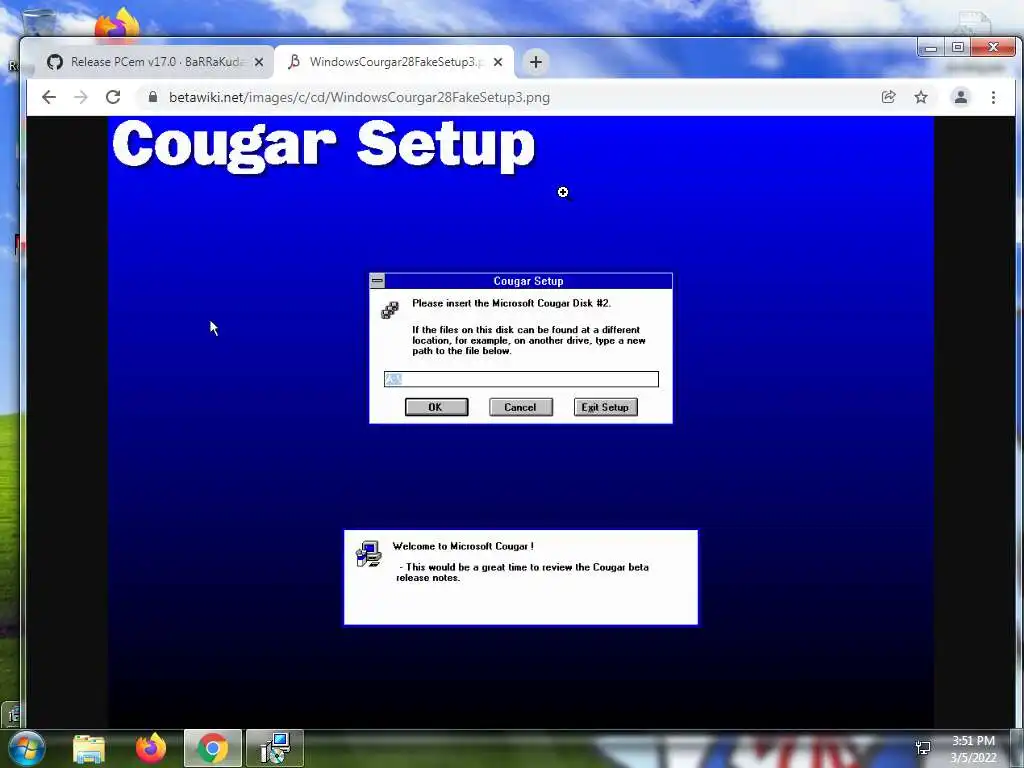Click the Recycle Bin desktop icon

(38, 23)
